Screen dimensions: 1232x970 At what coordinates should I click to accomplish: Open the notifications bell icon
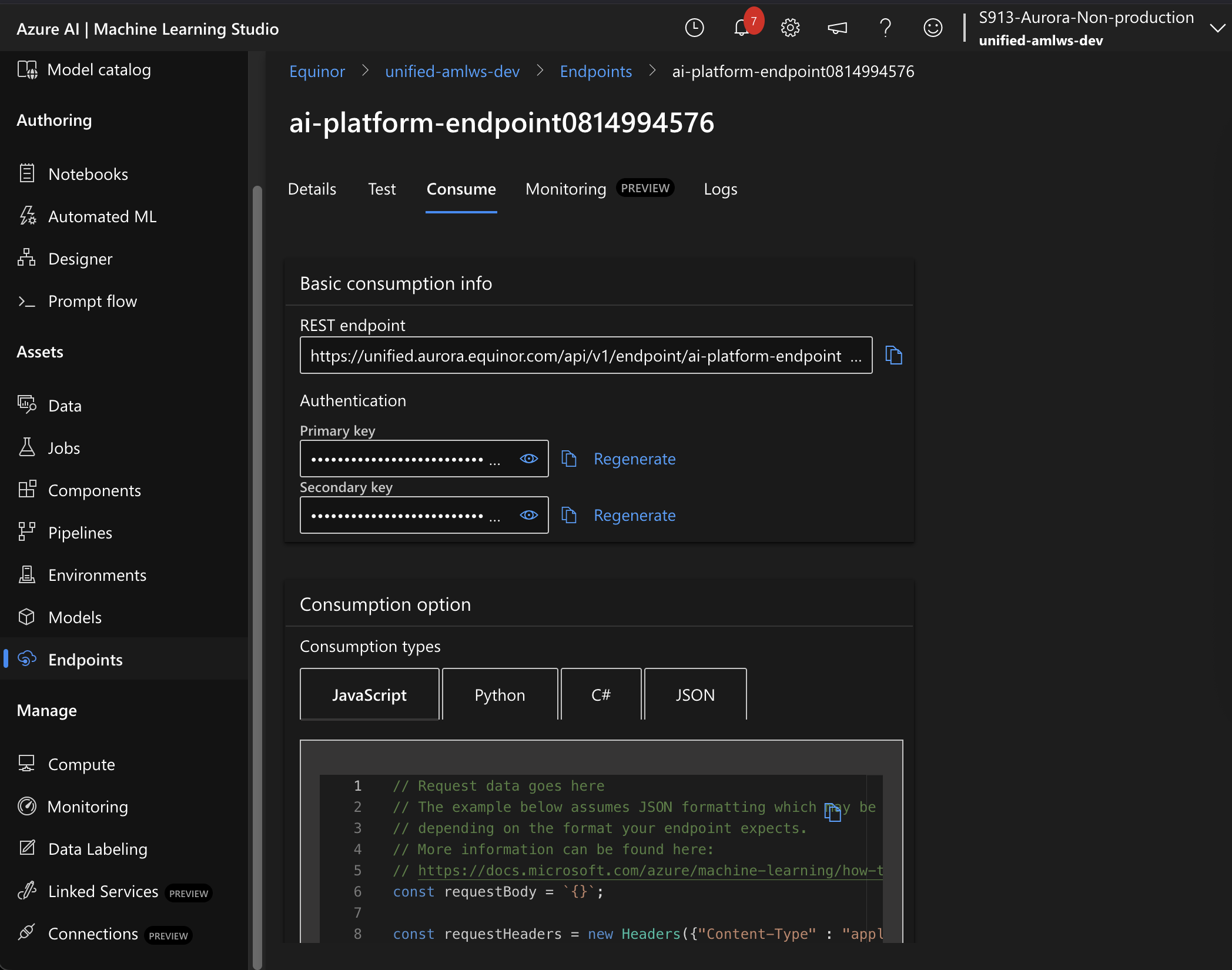point(742,28)
